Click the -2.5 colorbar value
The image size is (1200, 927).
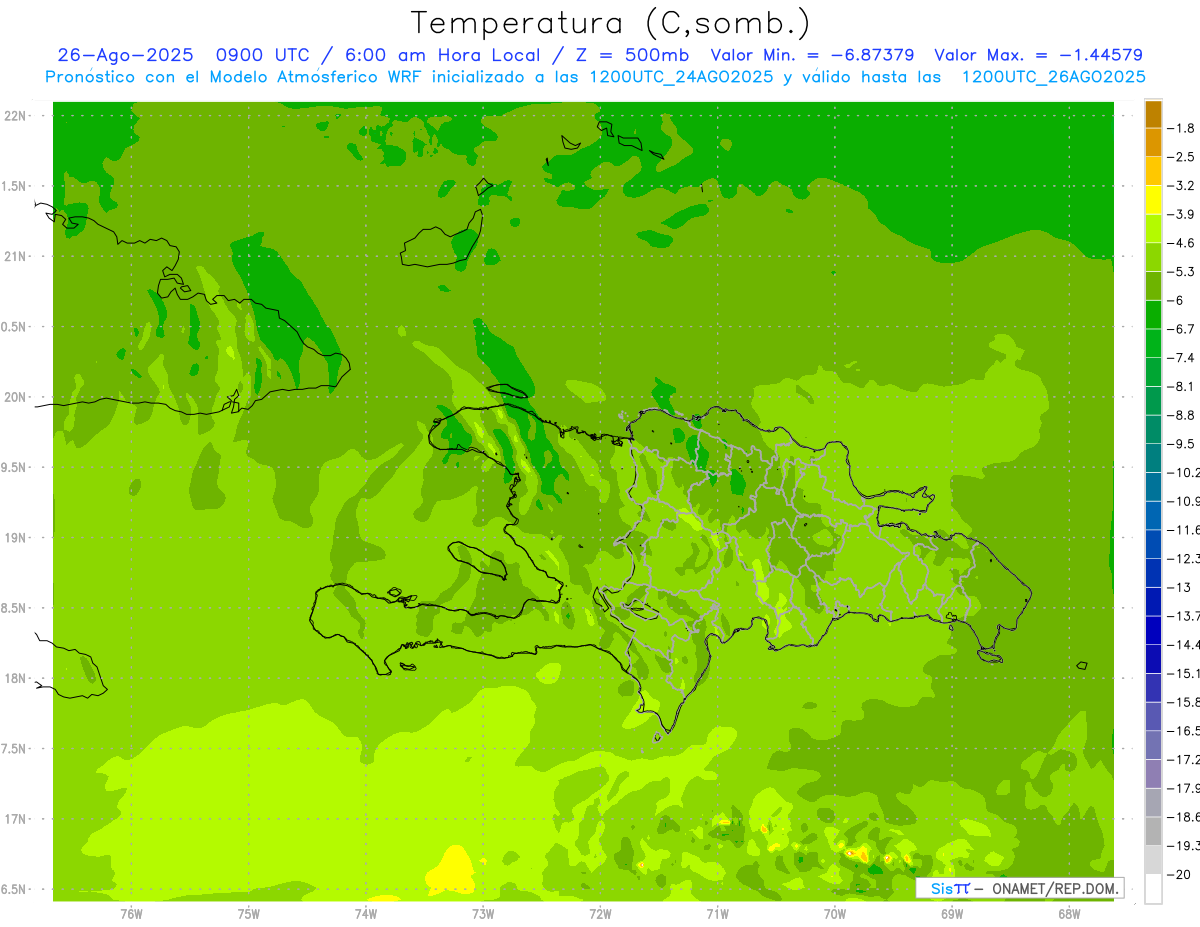[x=1180, y=157]
